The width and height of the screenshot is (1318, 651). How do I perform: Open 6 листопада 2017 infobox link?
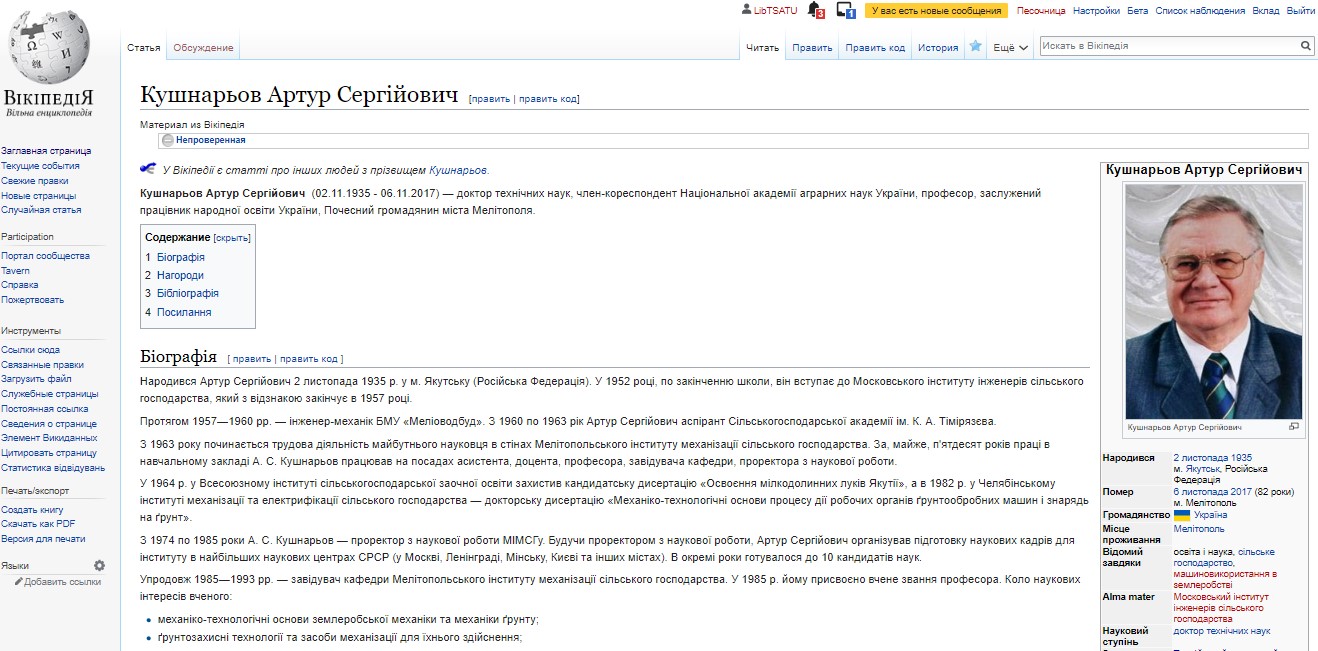(x=1213, y=492)
